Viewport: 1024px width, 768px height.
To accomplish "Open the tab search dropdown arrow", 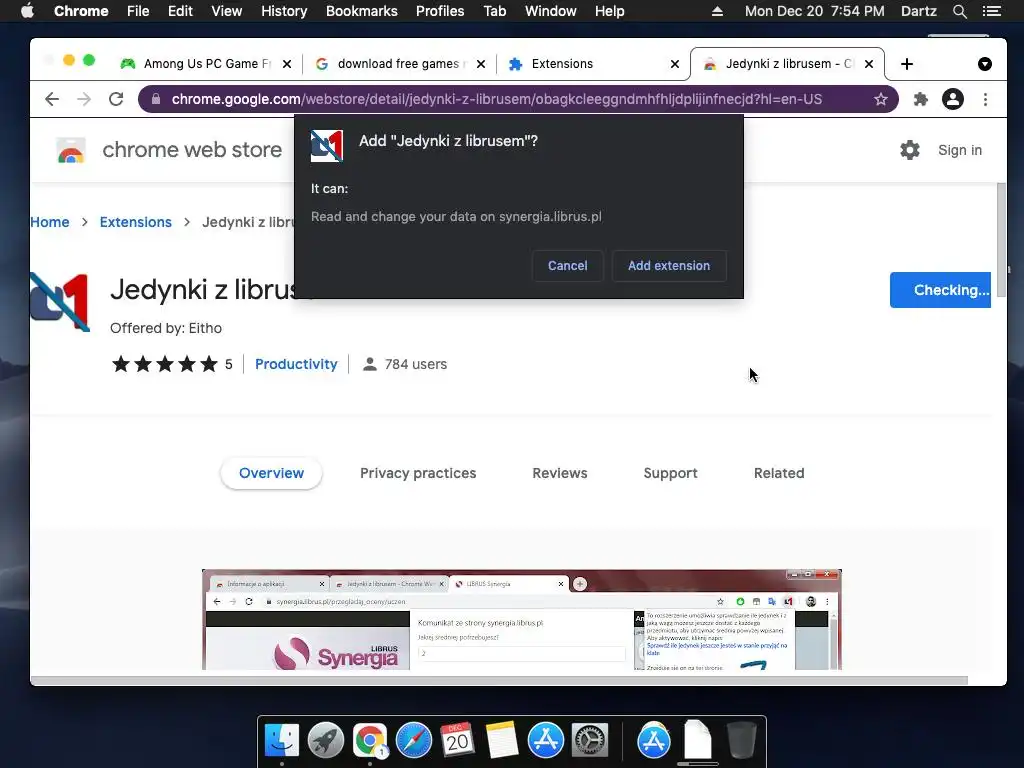I will coord(985,64).
